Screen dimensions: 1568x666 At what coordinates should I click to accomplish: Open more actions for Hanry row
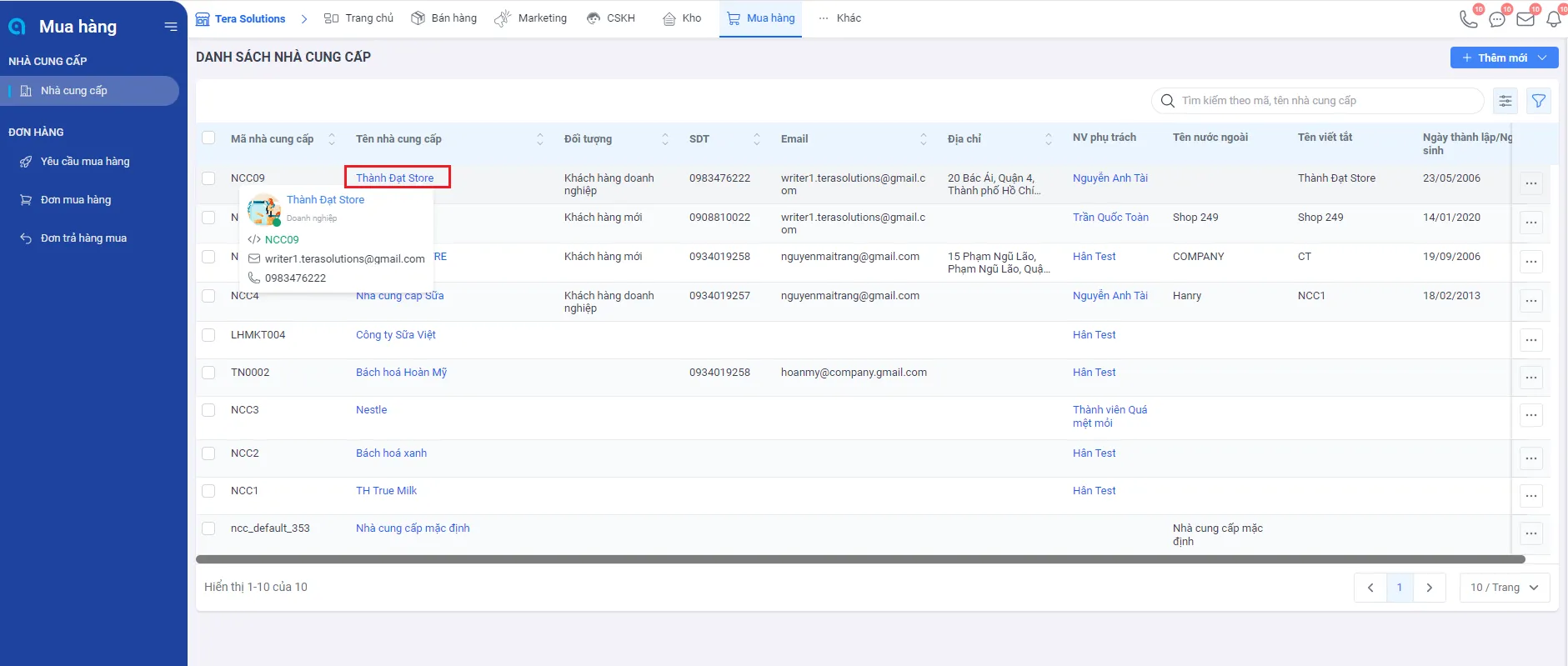[1531, 301]
